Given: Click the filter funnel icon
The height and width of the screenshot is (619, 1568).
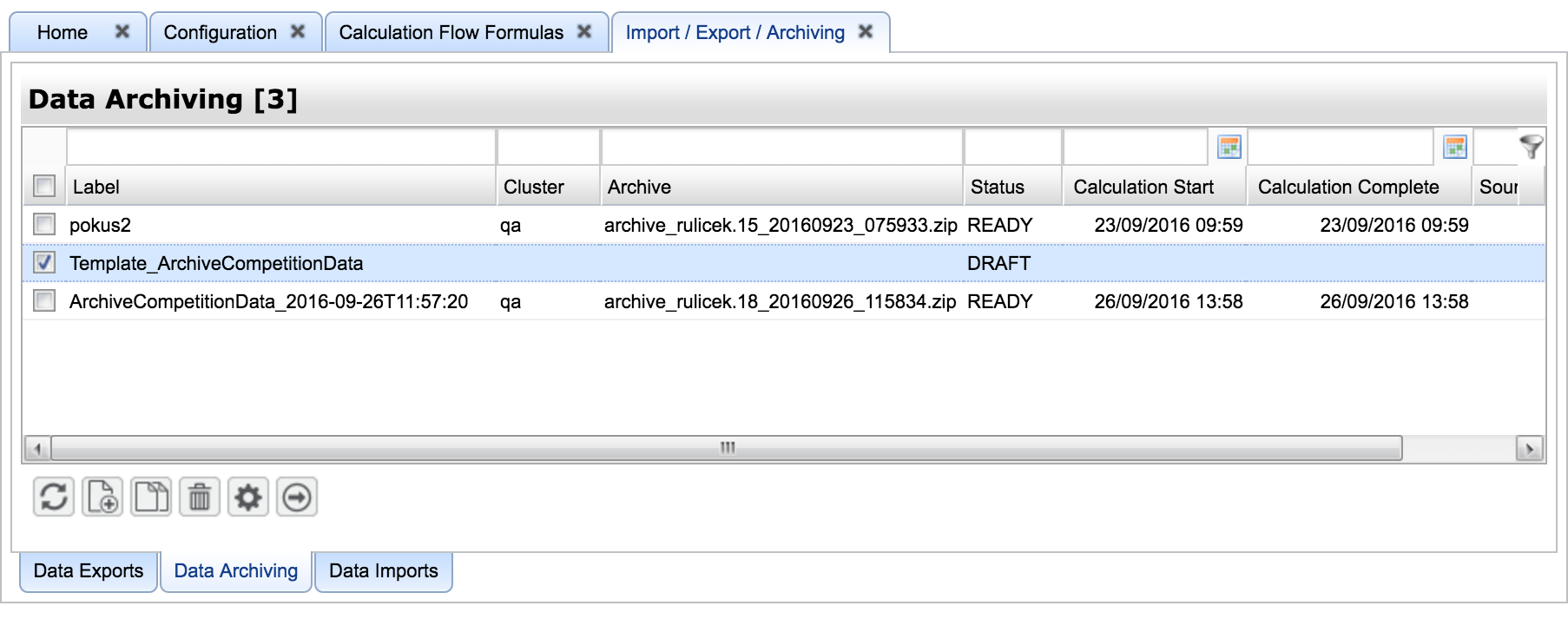Looking at the screenshot, I should [x=1531, y=147].
